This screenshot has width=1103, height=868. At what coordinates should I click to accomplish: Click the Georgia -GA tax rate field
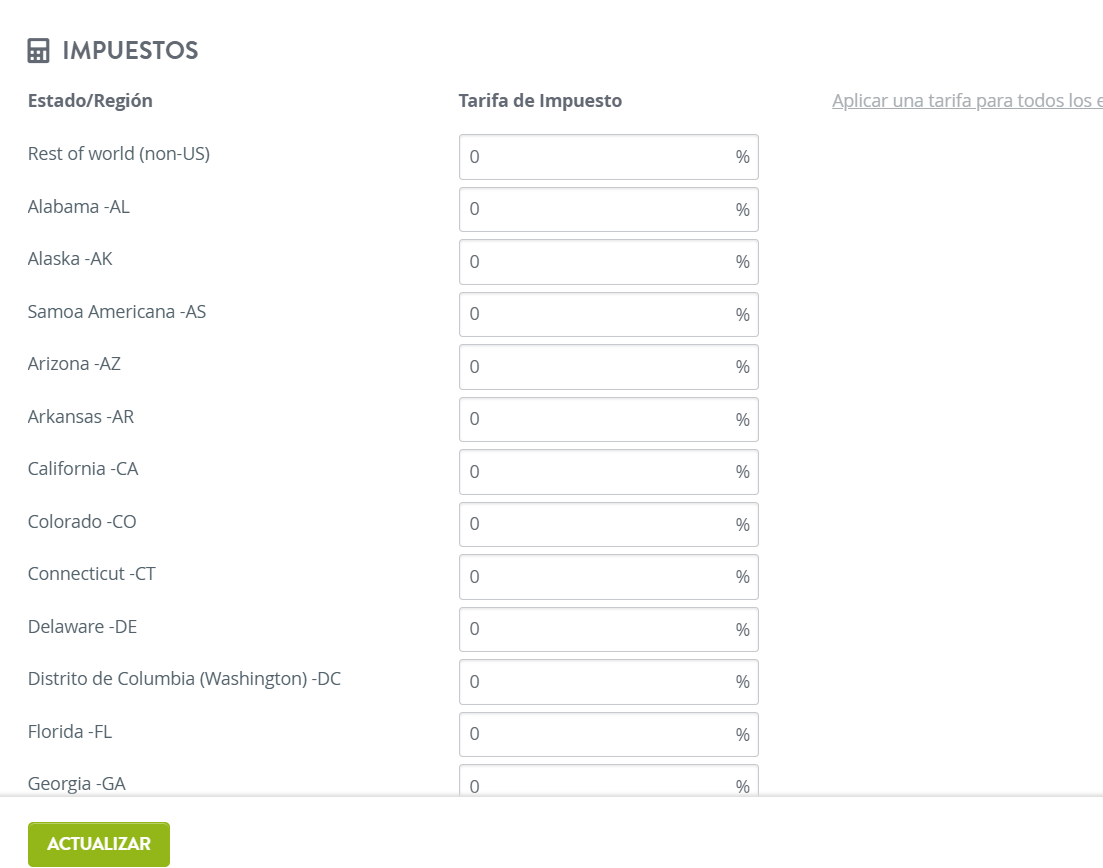click(608, 781)
